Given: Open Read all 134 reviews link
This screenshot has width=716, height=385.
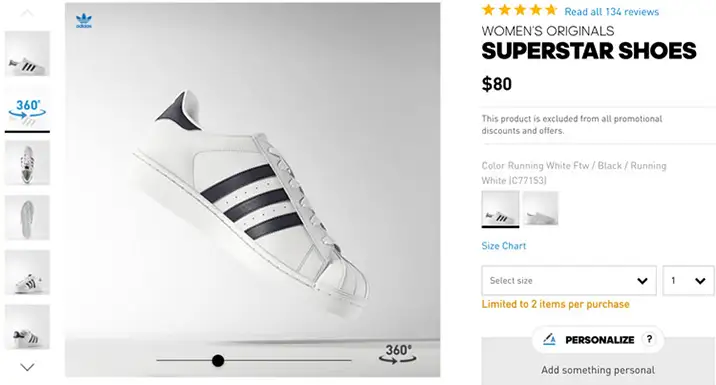Looking at the screenshot, I should [x=611, y=12].
